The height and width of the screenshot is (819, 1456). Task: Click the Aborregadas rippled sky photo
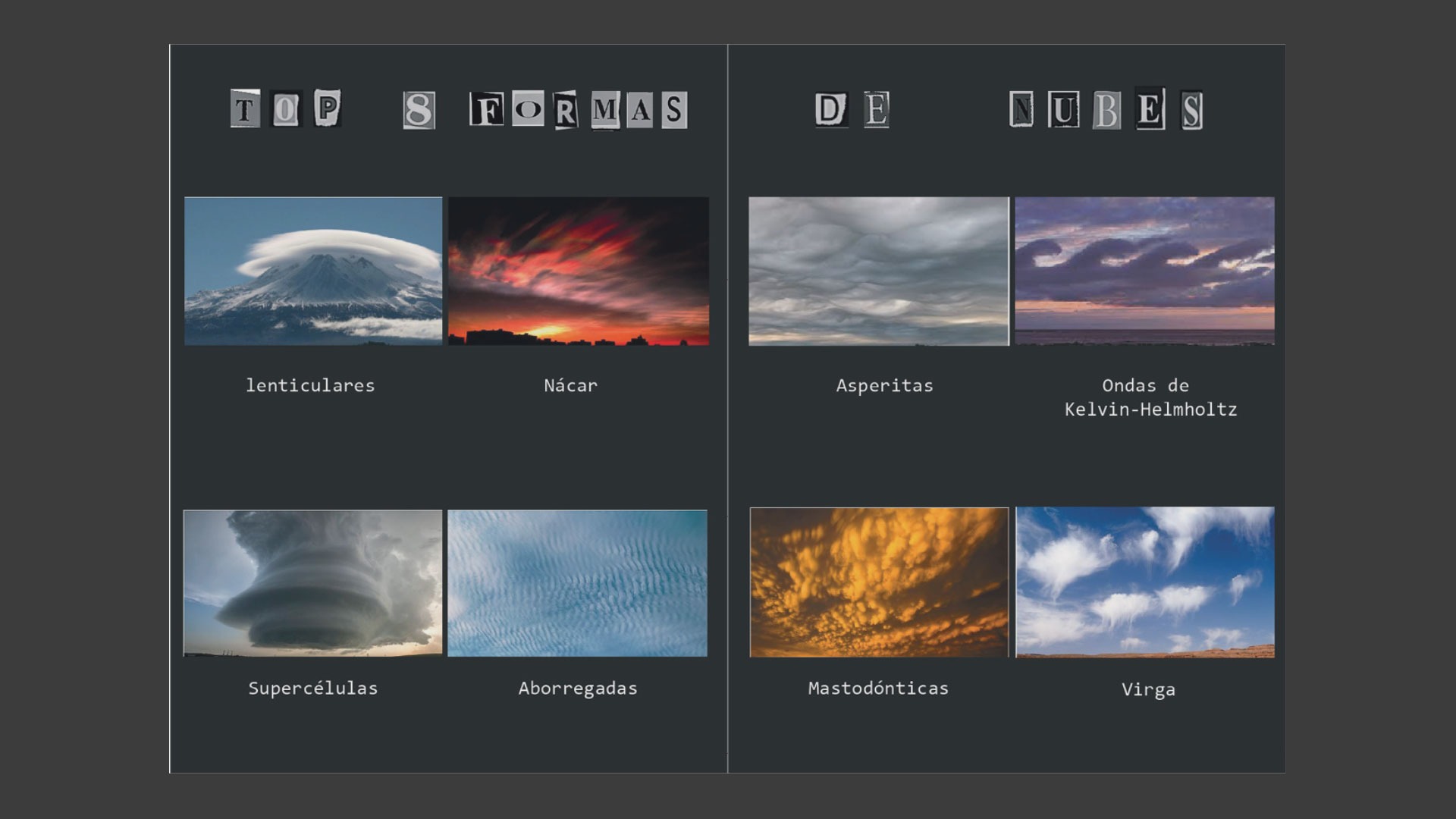coord(577,582)
